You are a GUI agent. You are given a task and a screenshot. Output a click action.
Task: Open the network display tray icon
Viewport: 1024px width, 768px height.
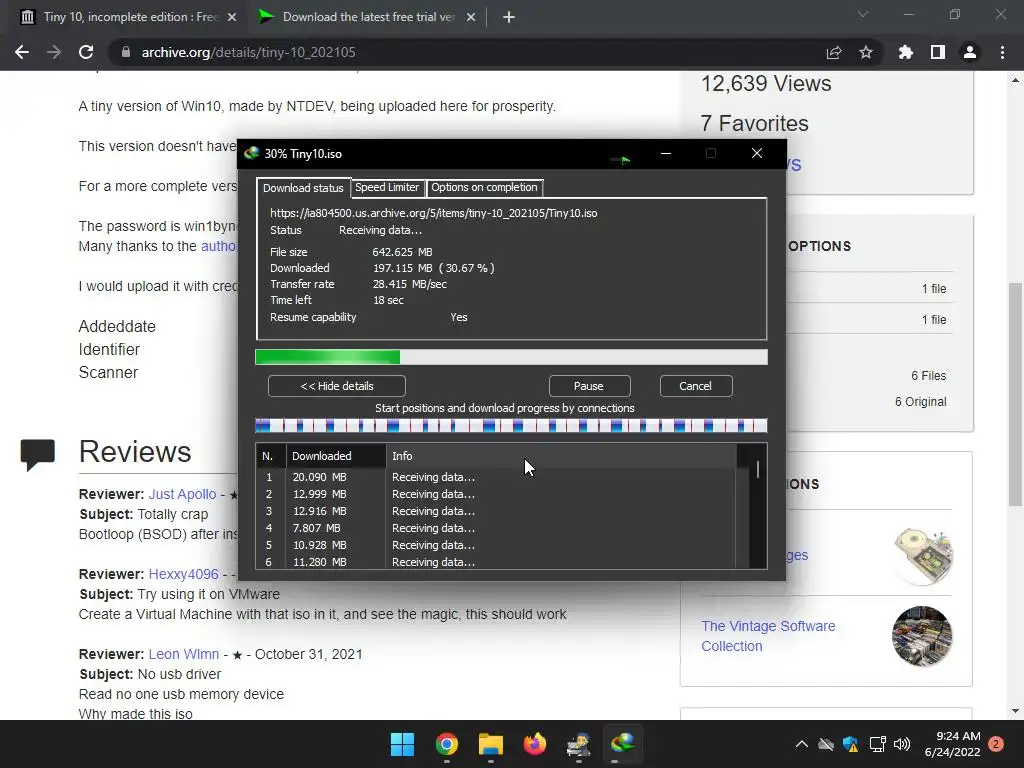coord(877,744)
